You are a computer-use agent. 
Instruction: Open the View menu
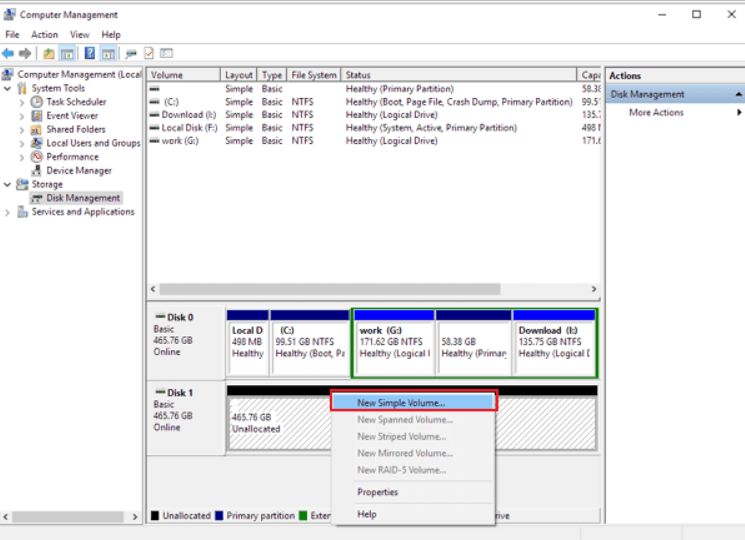click(79, 34)
